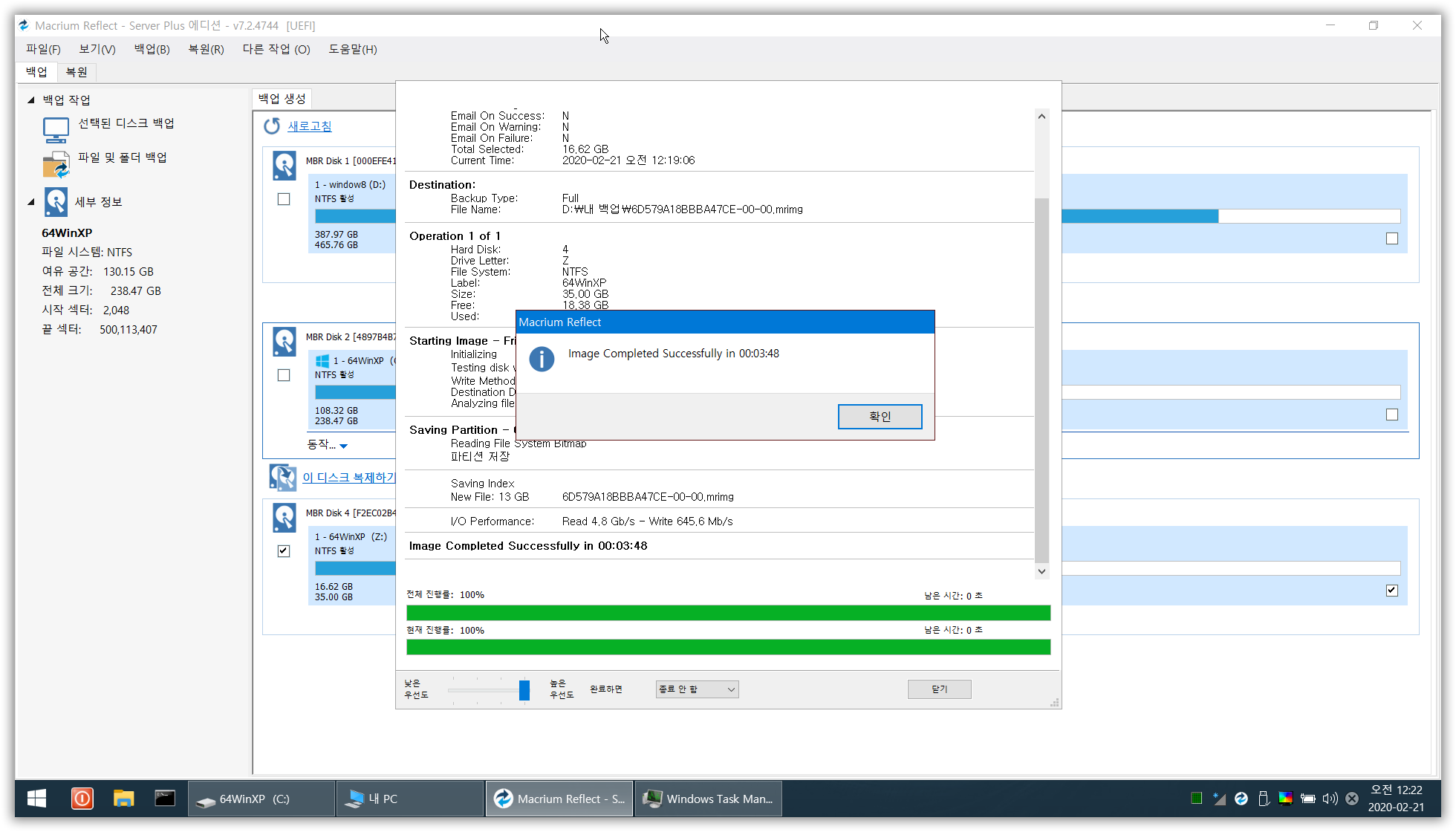1456x832 pixels.
Task: Click the current progress bar
Action: click(x=728, y=647)
